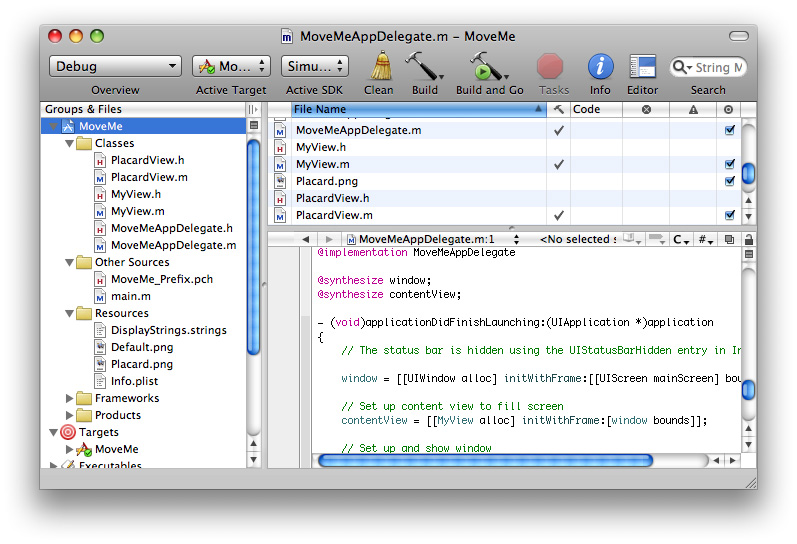The image size is (797, 544).
Task: Click the counterpart file icon in editor bar
Action: [x=729, y=239]
